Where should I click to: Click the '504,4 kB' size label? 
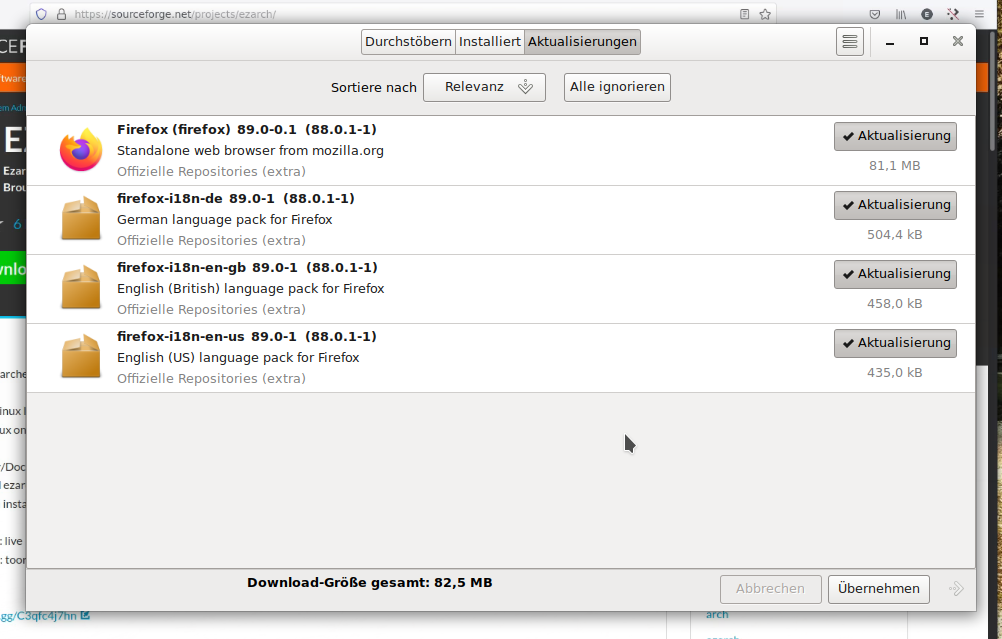click(895, 235)
